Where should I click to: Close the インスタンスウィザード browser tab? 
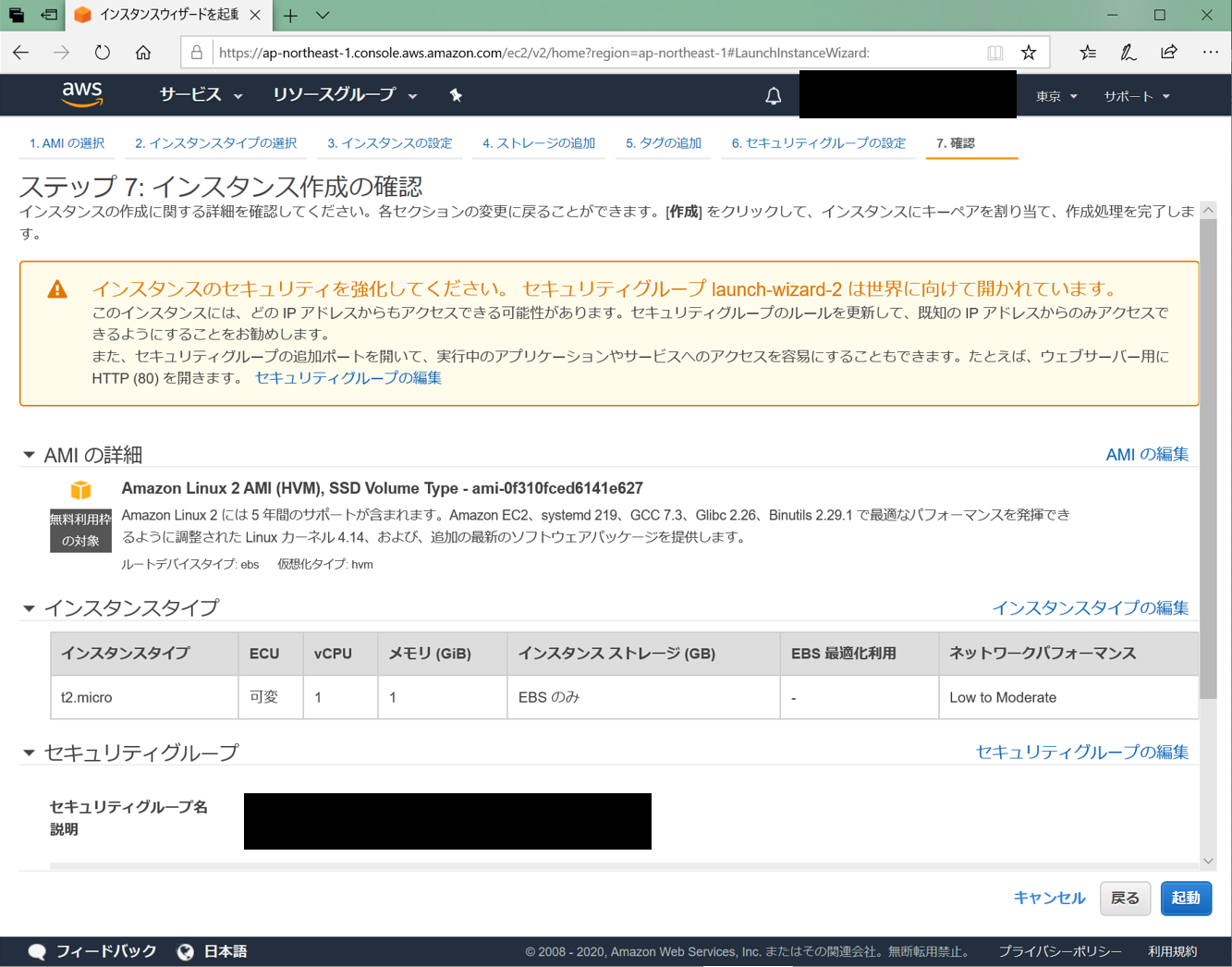tap(255, 15)
